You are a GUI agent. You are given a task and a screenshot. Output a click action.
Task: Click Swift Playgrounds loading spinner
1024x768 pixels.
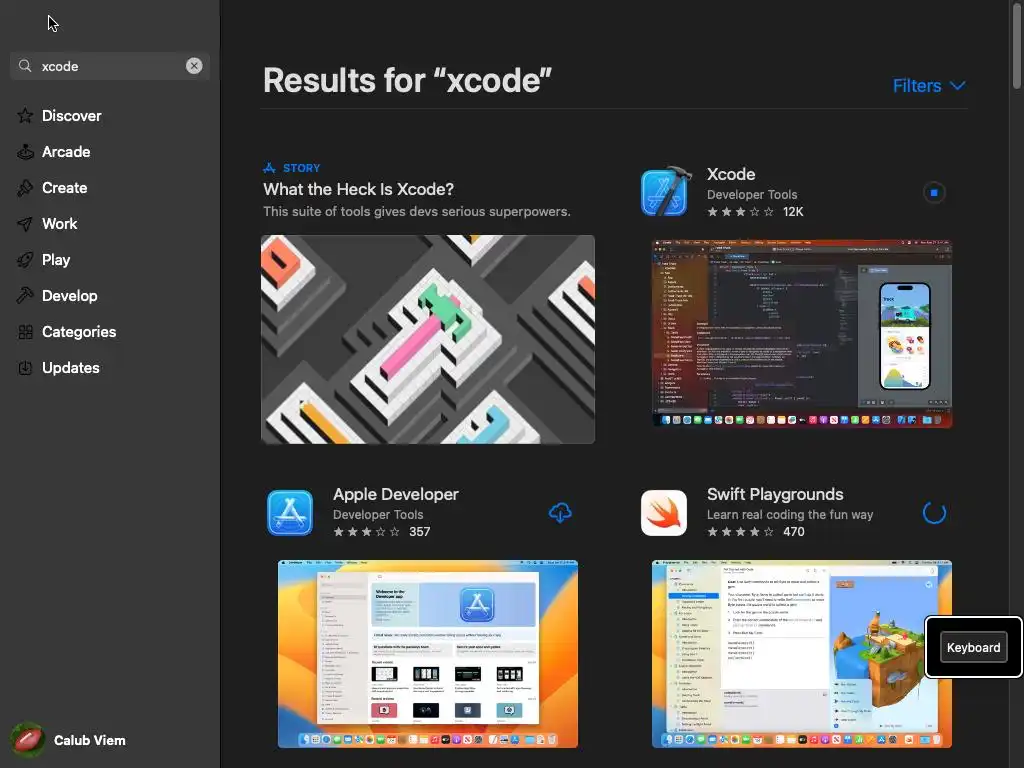[x=935, y=513]
